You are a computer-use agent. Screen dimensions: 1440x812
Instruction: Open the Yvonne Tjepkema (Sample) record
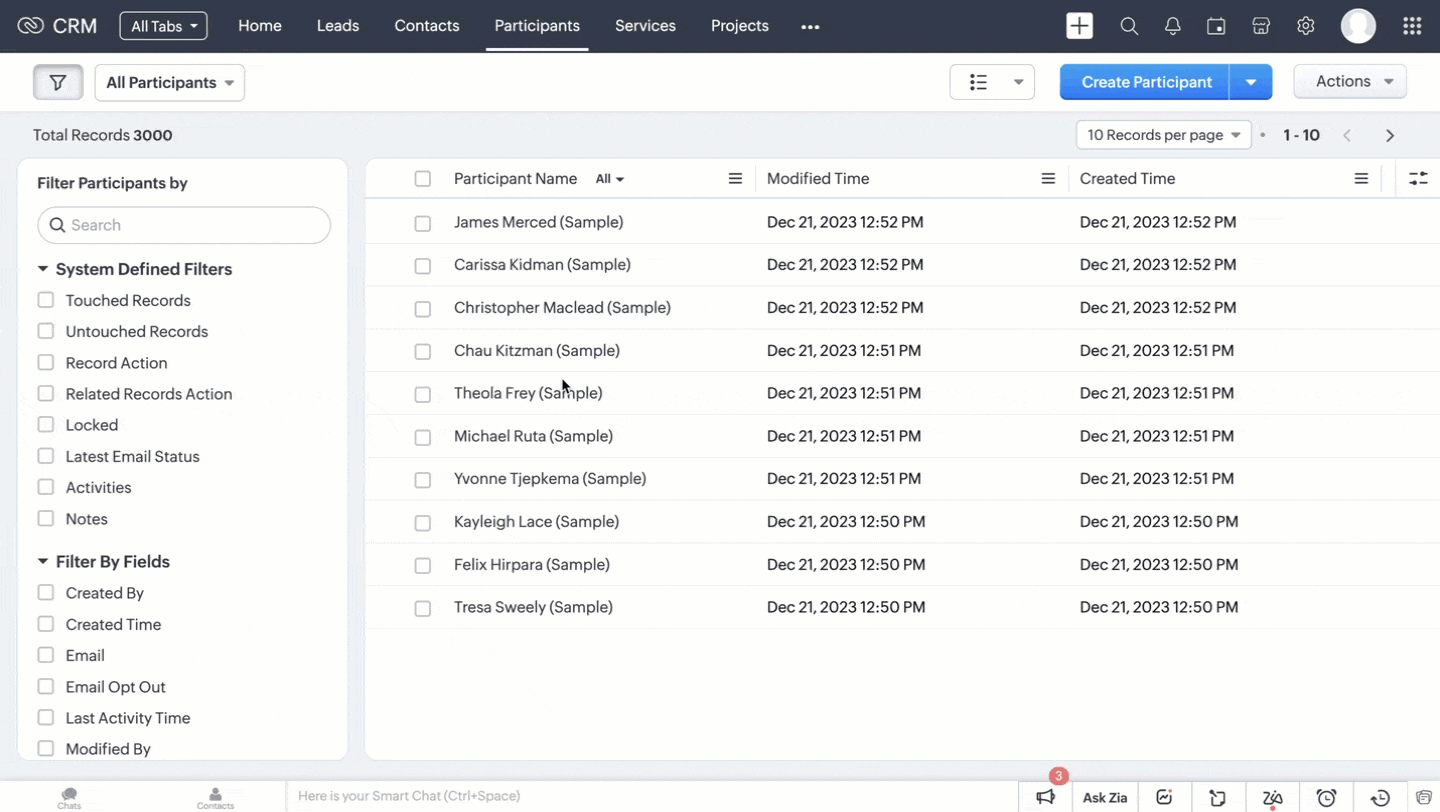click(550, 479)
